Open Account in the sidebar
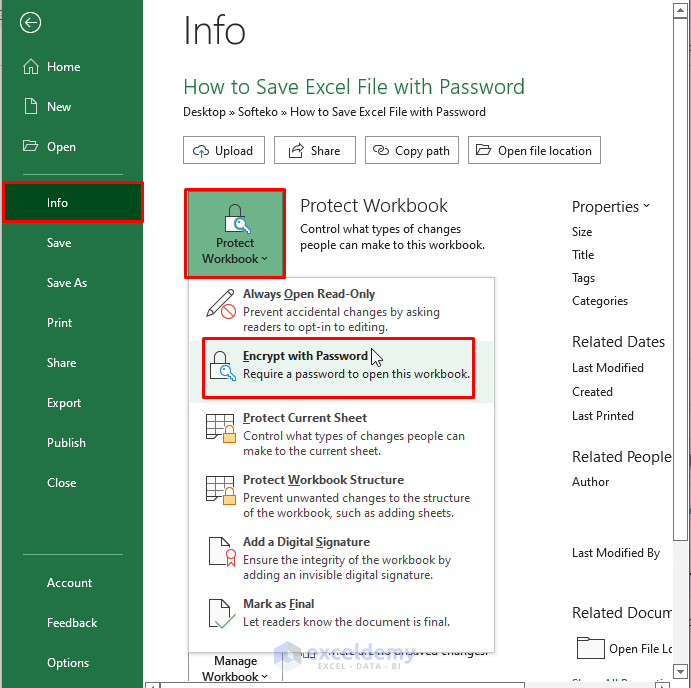The width and height of the screenshot is (691, 688). 72,583
